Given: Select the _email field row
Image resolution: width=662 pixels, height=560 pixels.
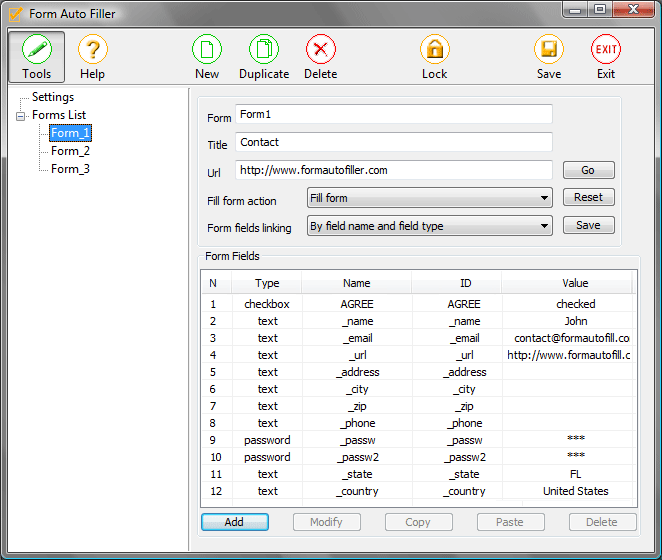Looking at the screenshot, I should 418,338.
